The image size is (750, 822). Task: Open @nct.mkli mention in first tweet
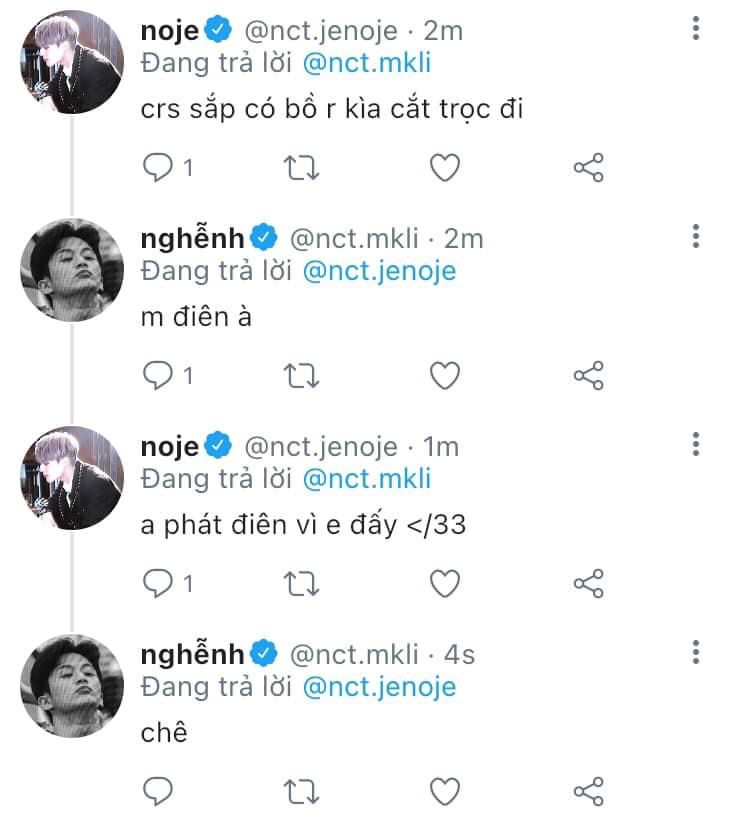click(367, 63)
